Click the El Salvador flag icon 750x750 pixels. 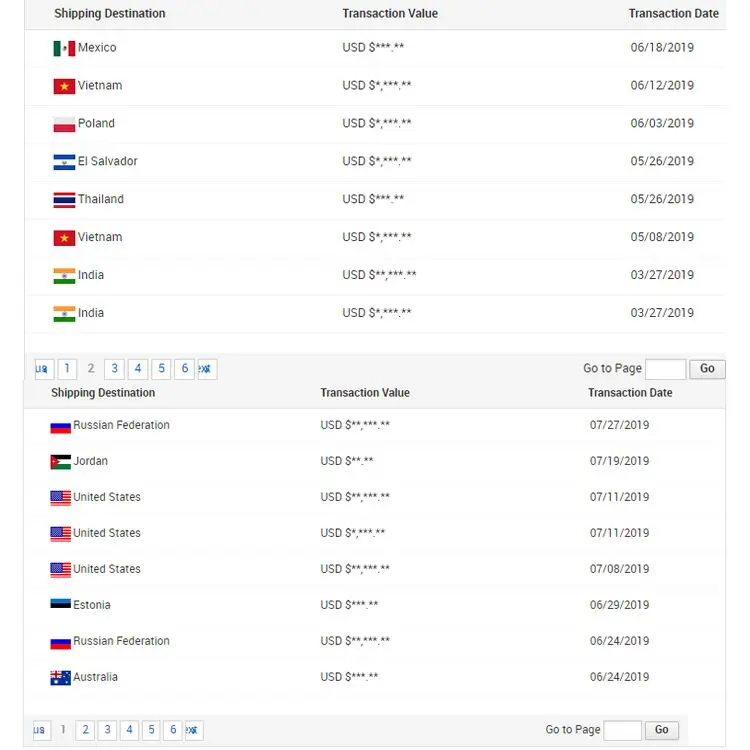click(64, 162)
